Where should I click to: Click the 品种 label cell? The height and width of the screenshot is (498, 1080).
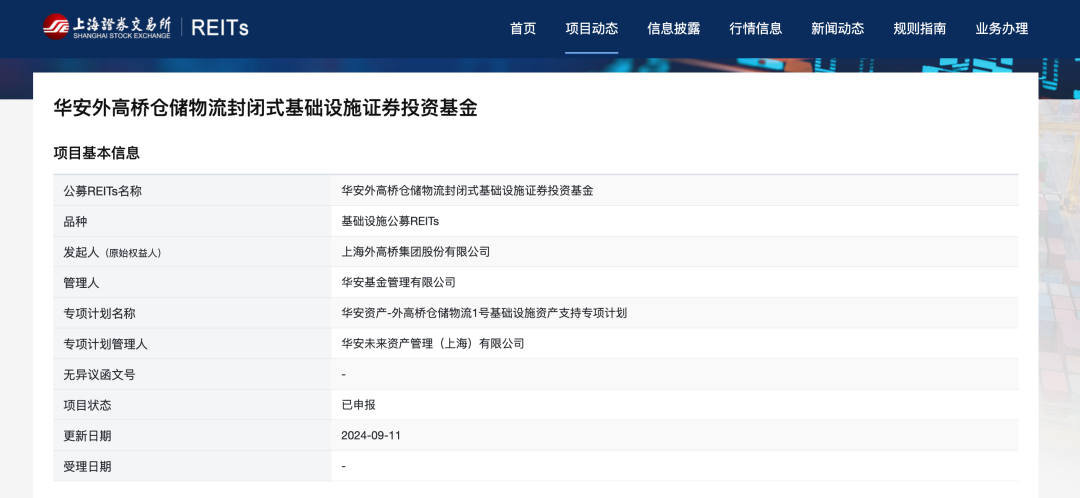[x=192, y=221]
